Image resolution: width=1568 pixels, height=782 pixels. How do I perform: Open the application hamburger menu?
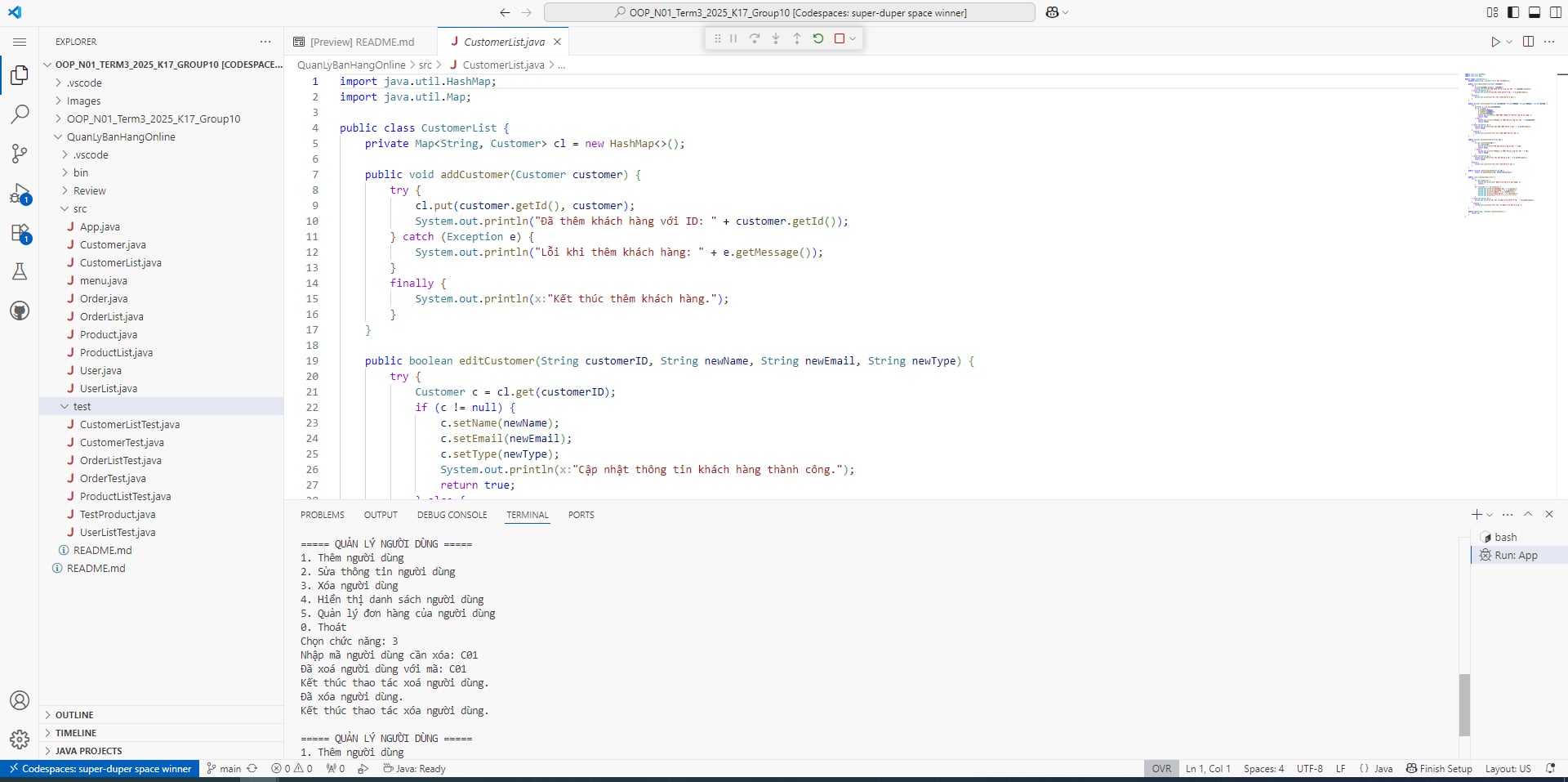[20, 42]
